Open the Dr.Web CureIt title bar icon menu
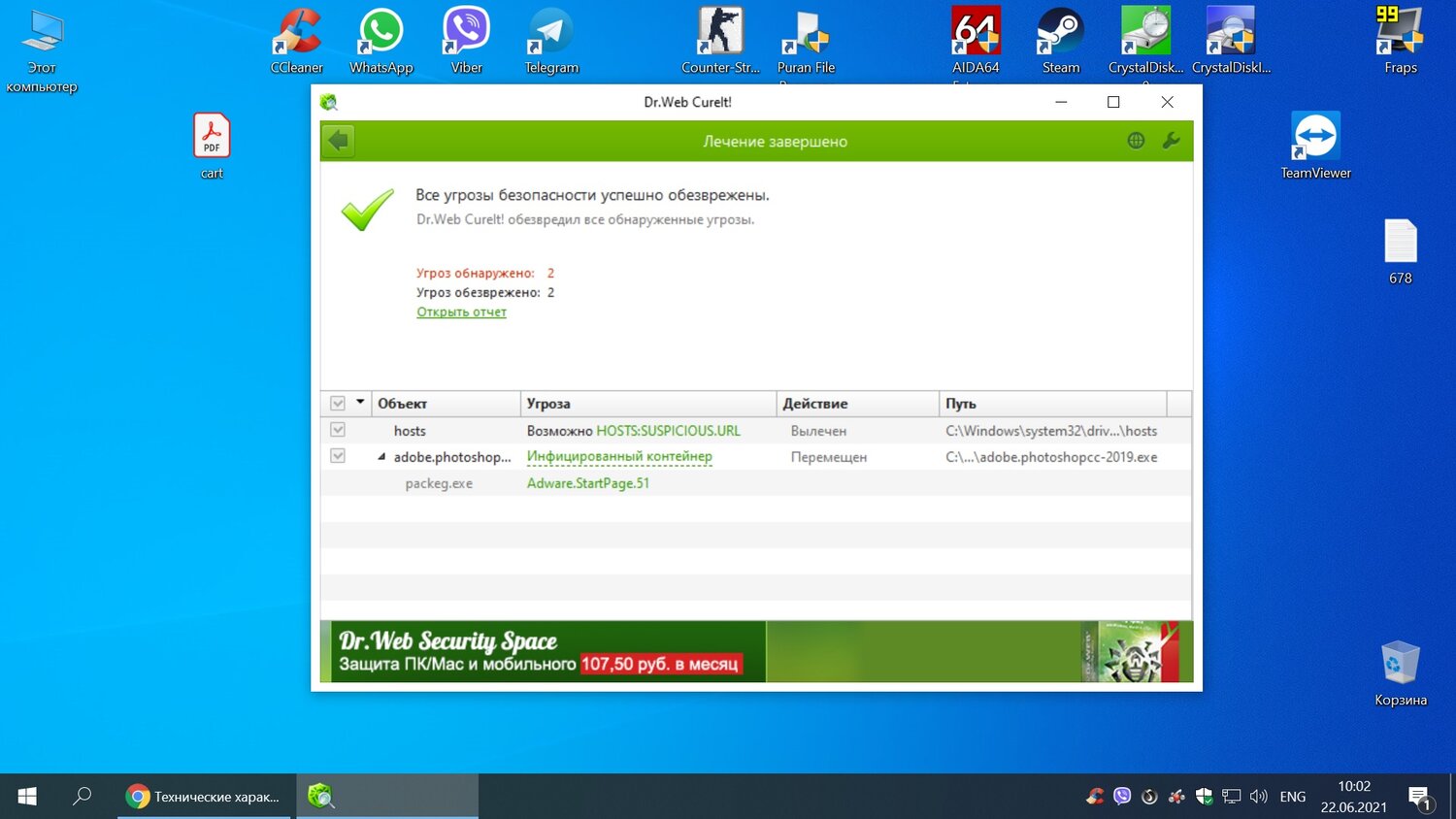 (329, 102)
